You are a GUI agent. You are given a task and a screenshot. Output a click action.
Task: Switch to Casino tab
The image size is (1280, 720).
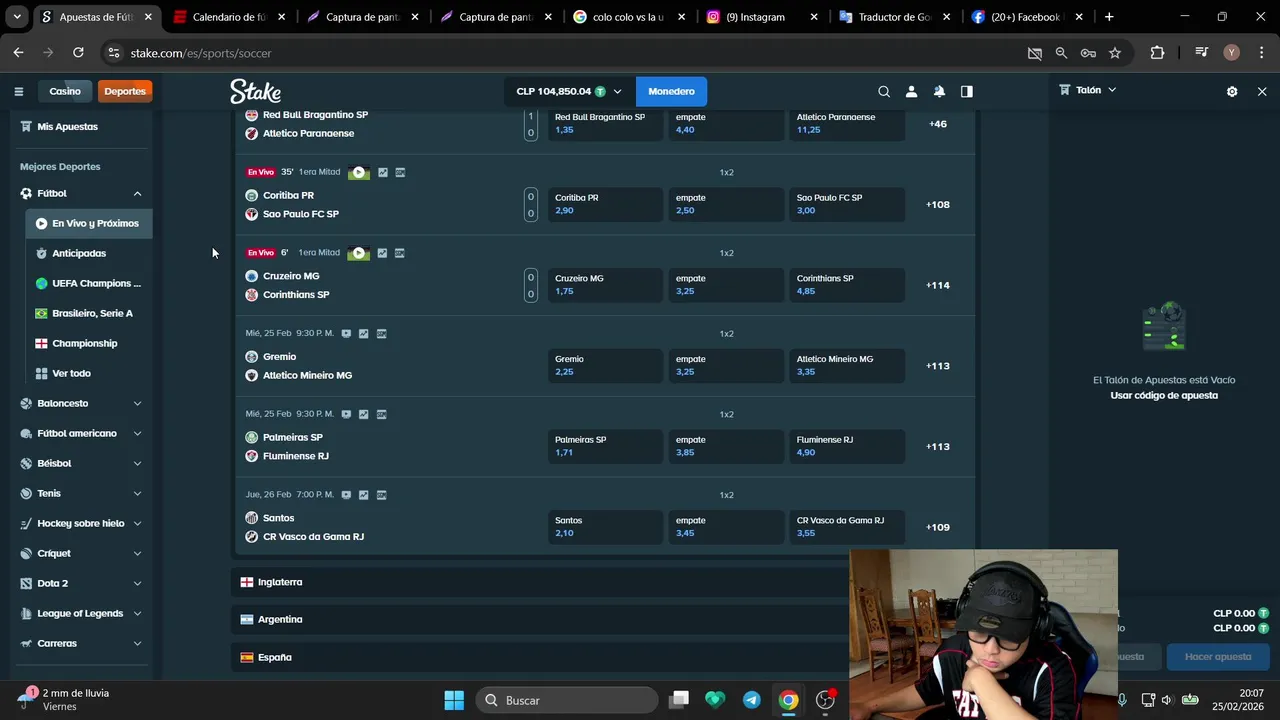65,91
